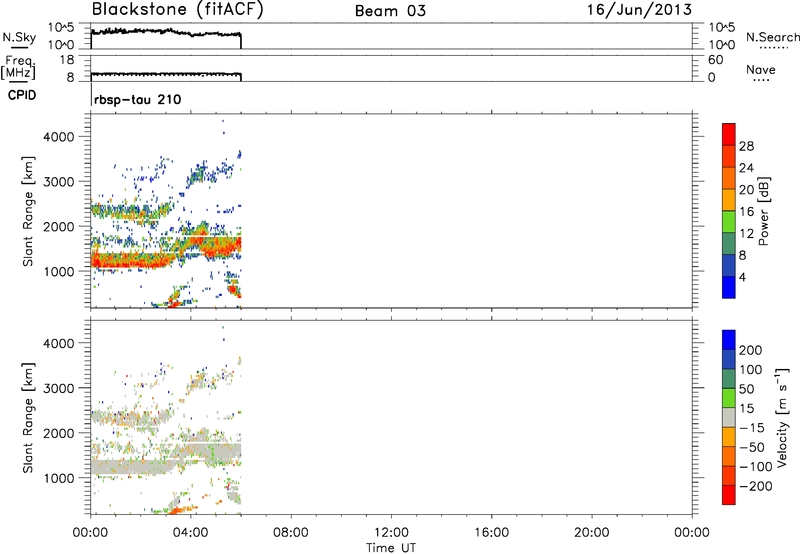Click the '2000' tick on the power panel
This screenshot has width=800, height=554.
[x=59, y=226]
